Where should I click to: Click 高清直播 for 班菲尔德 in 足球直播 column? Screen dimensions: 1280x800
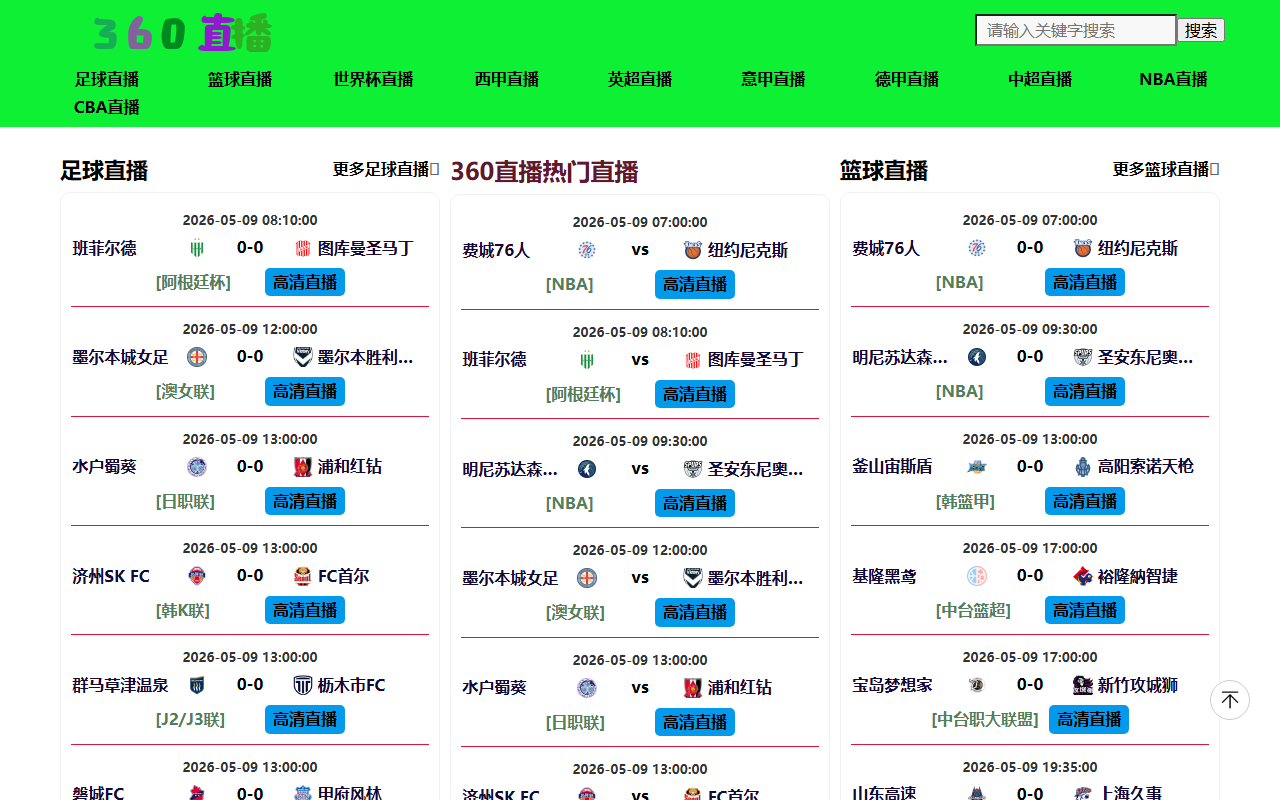pyautogui.click(x=305, y=282)
